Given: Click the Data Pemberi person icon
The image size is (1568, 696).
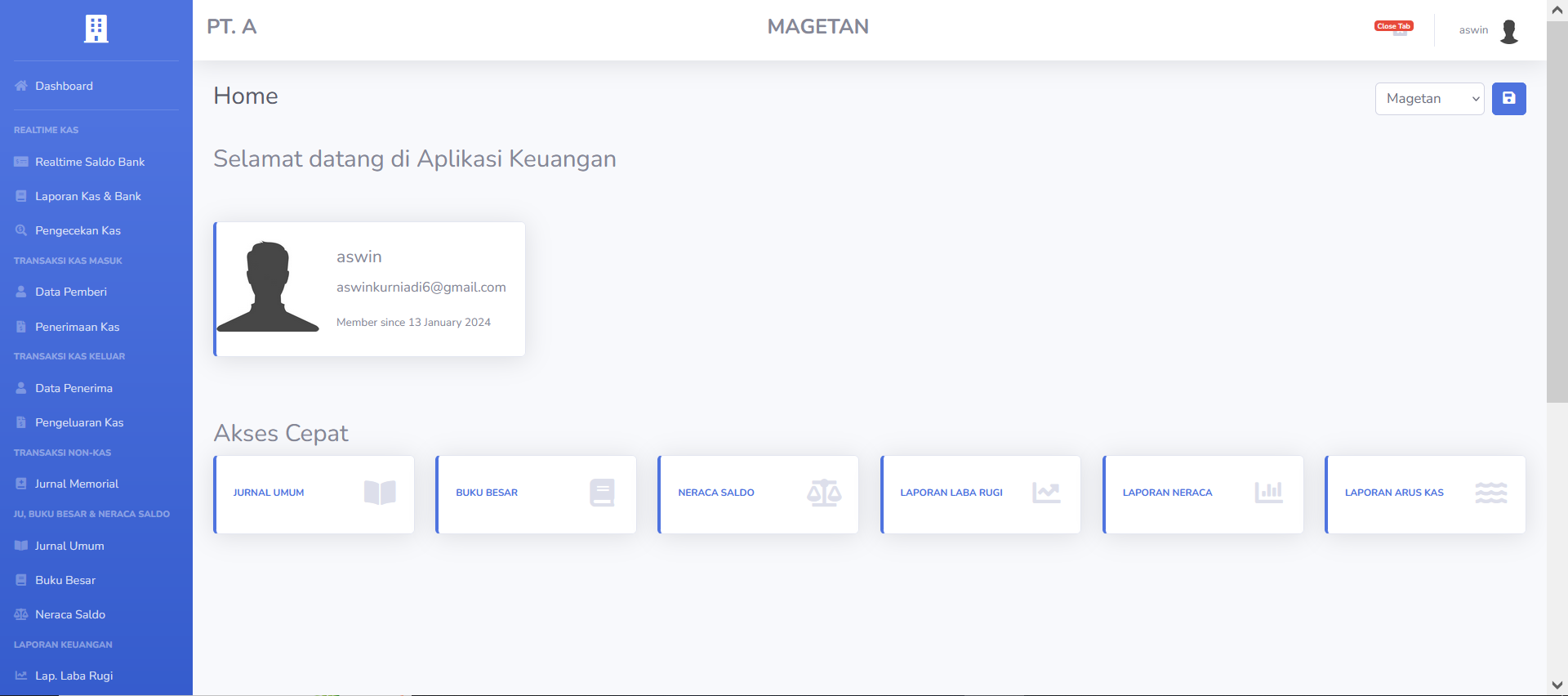Looking at the screenshot, I should click(x=21, y=292).
